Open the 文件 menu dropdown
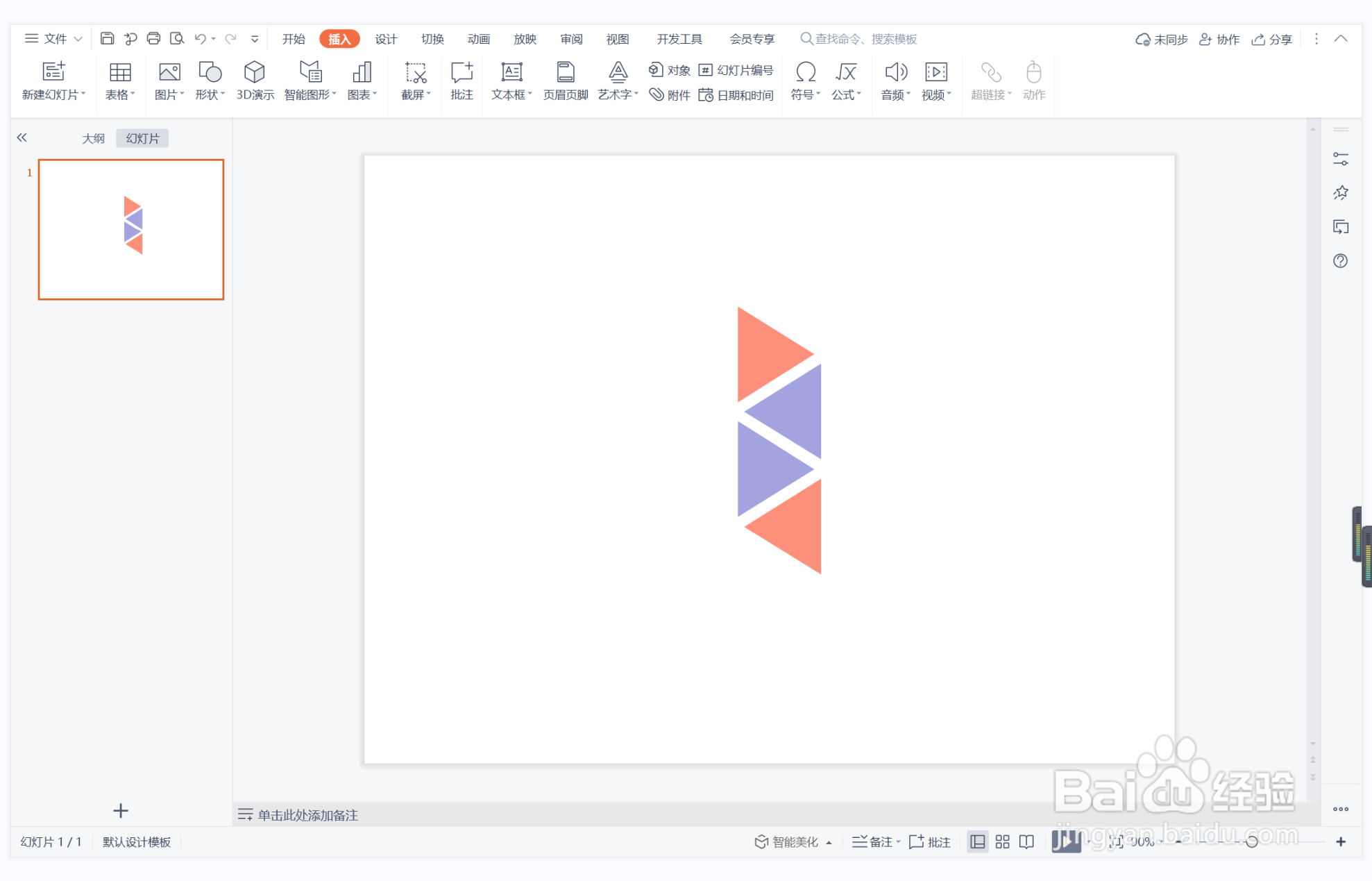Image resolution: width=1372 pixels, height=881 pixels. pos(54,39)
